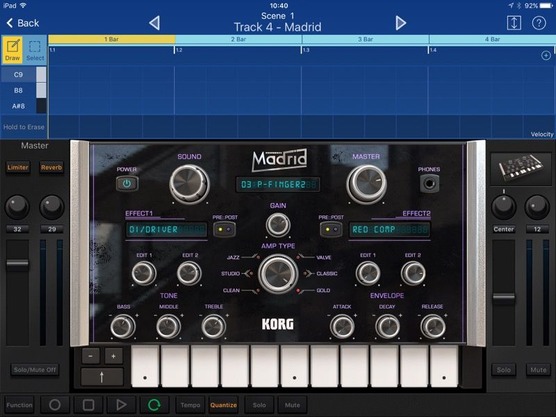Start recording with the circle button
This screenshot has height=417, width=556.
55,405
